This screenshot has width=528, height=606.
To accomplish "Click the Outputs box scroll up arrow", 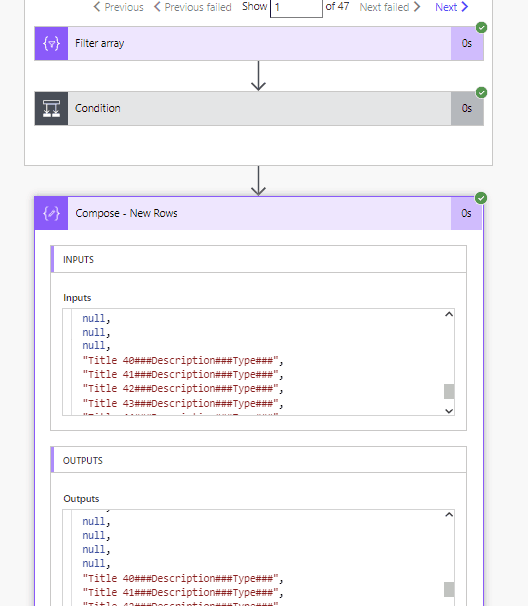I will click(449, 514).
